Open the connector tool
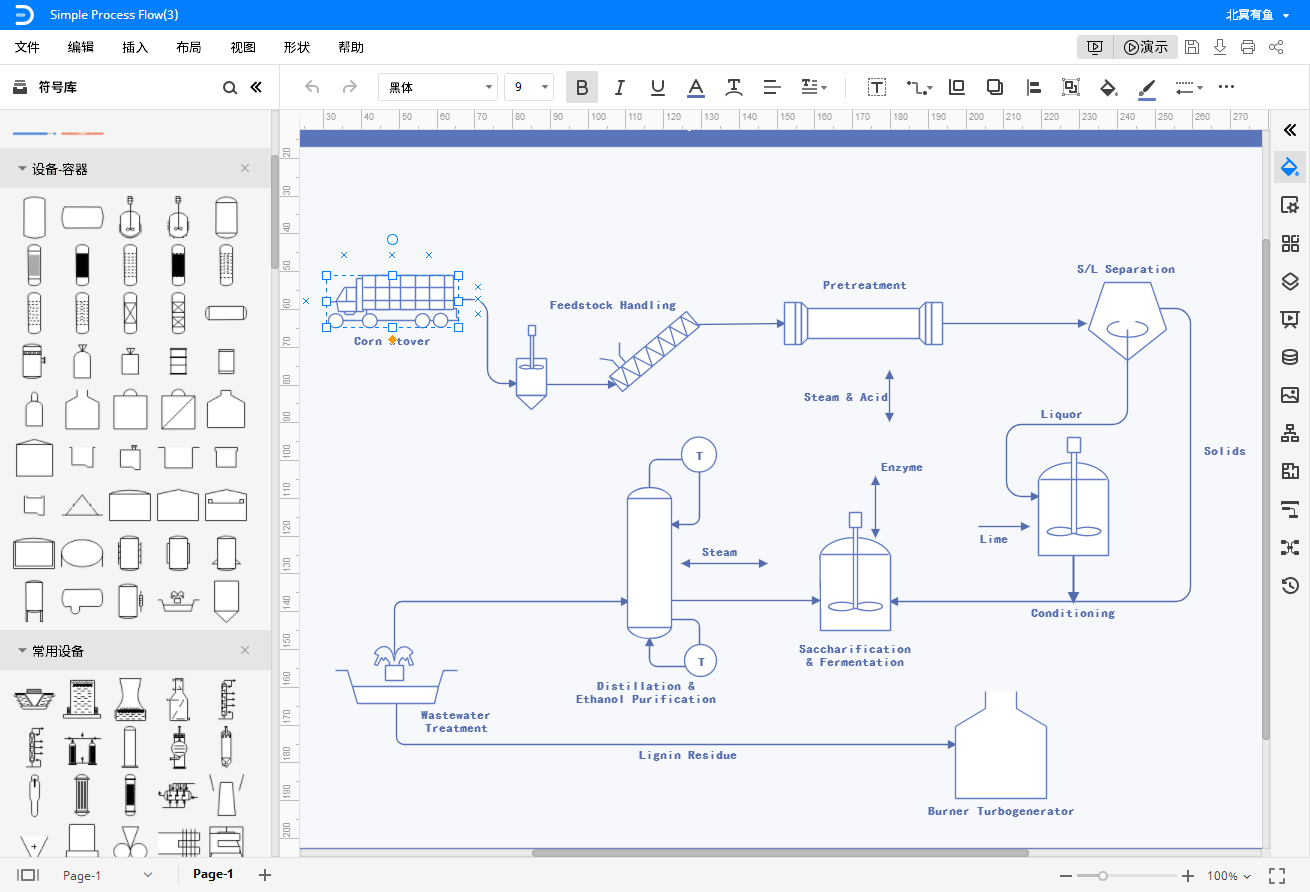The width and height of the screenshot is (1310, 892). [918, 88]
